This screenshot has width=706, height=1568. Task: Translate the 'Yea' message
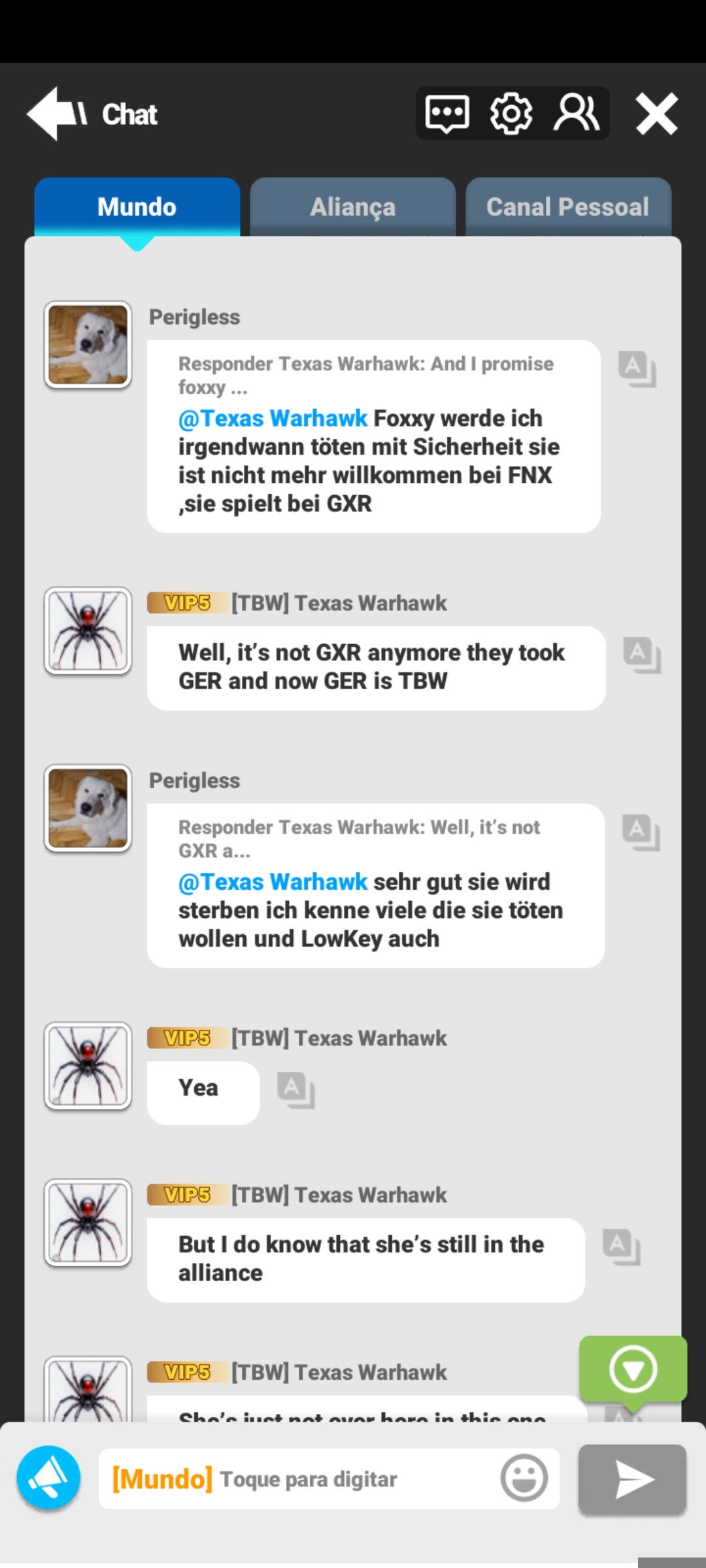(x=296, y=1090)
